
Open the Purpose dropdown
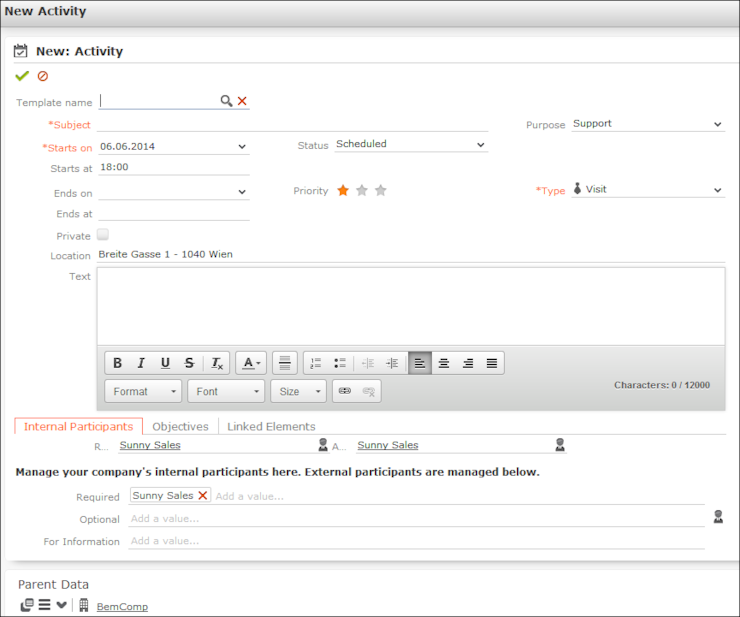tap(648, 124)
